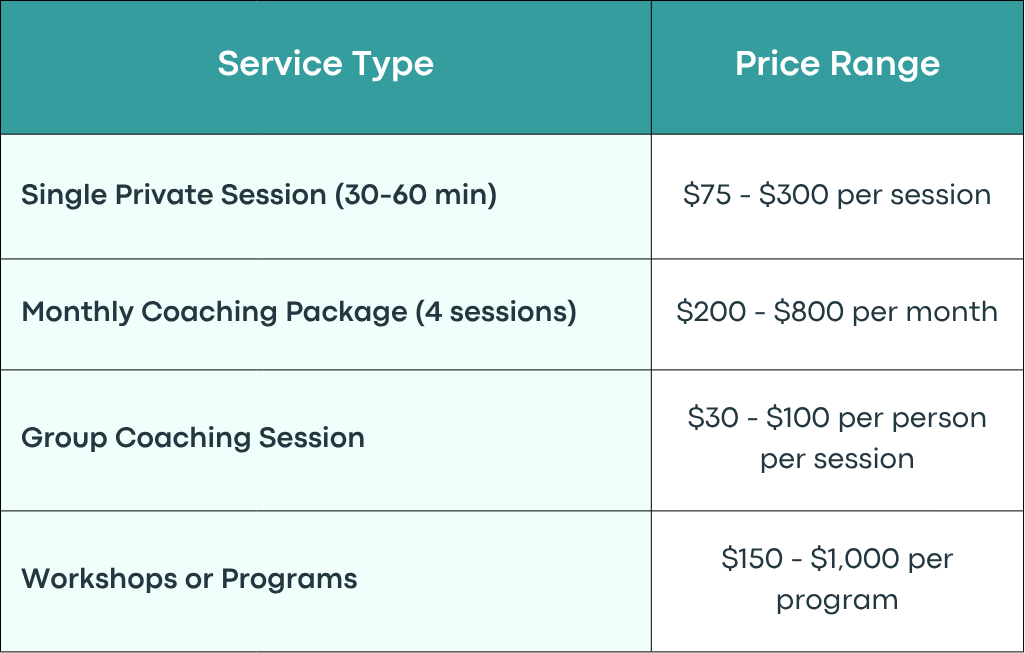Click the '$800' amount in monthly row
The image size is (1025, 653).
click(809, 312)
